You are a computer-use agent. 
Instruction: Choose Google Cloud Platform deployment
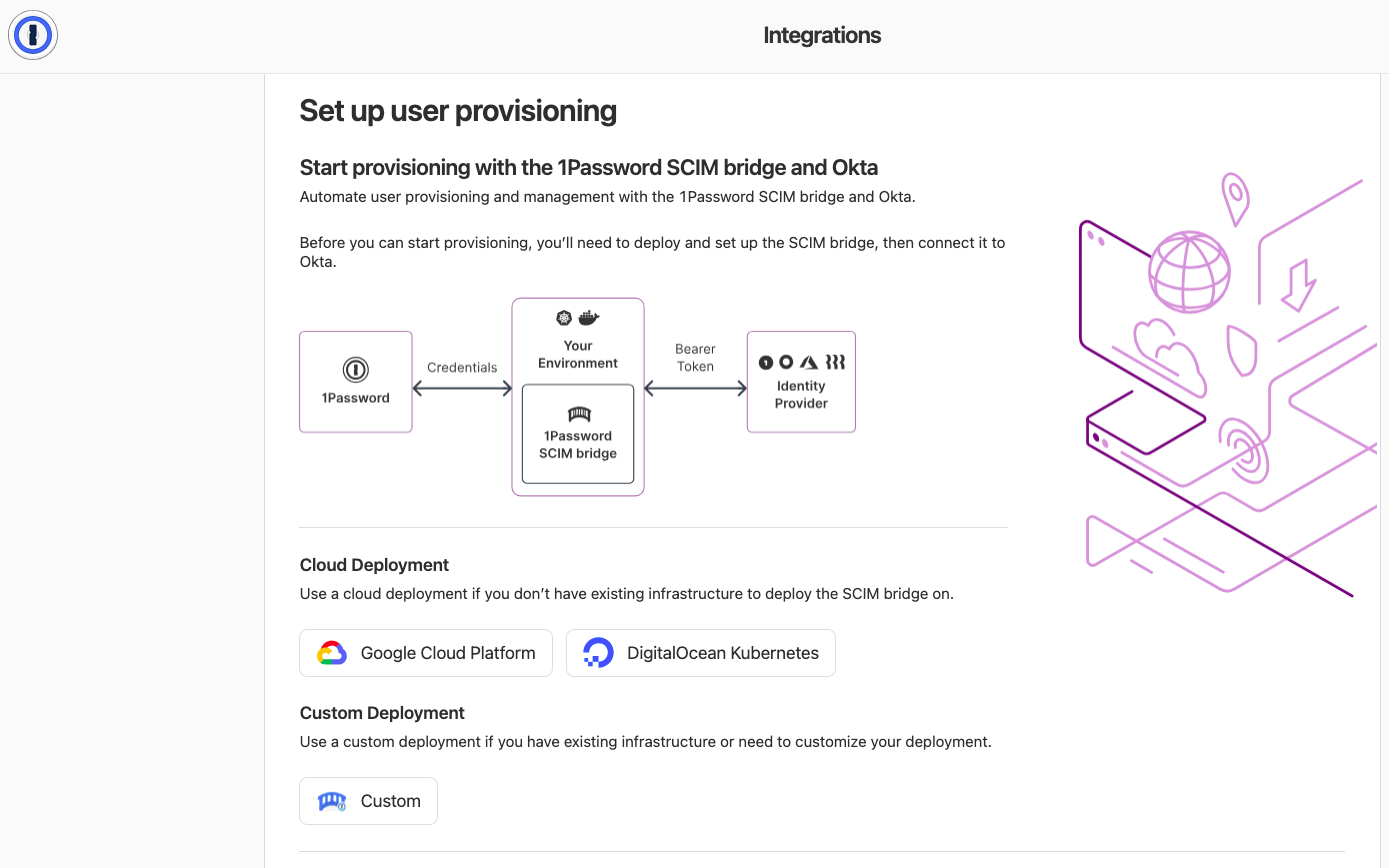pyautogui.click(x=425, y=652)
